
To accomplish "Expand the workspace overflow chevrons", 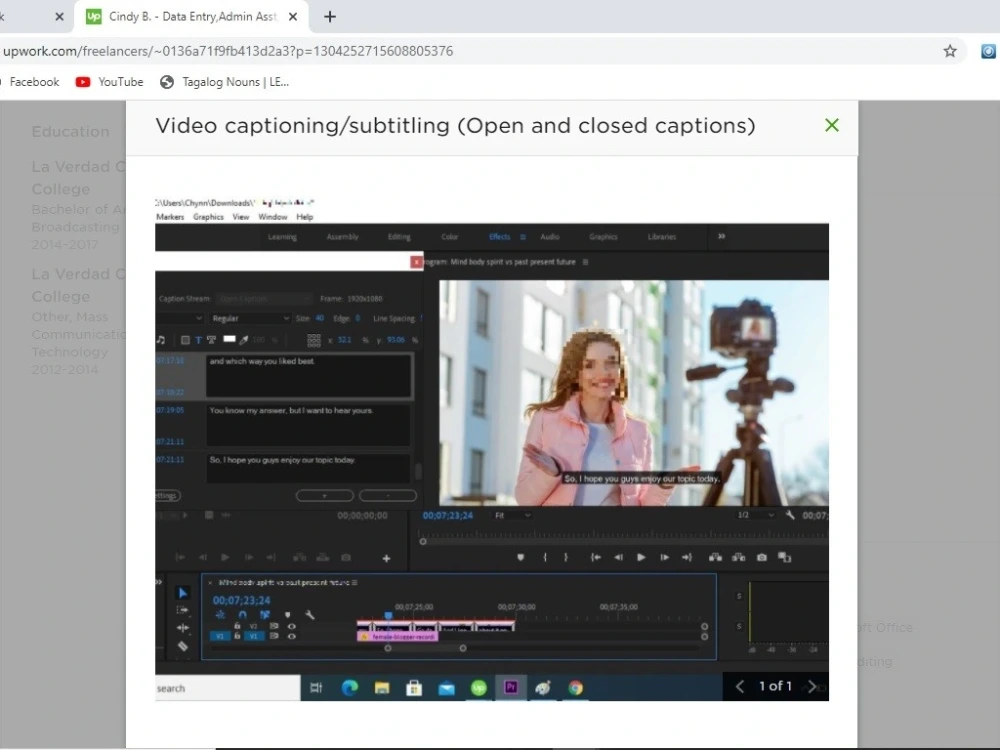I will pyautogui.click(x=721, y=236).
